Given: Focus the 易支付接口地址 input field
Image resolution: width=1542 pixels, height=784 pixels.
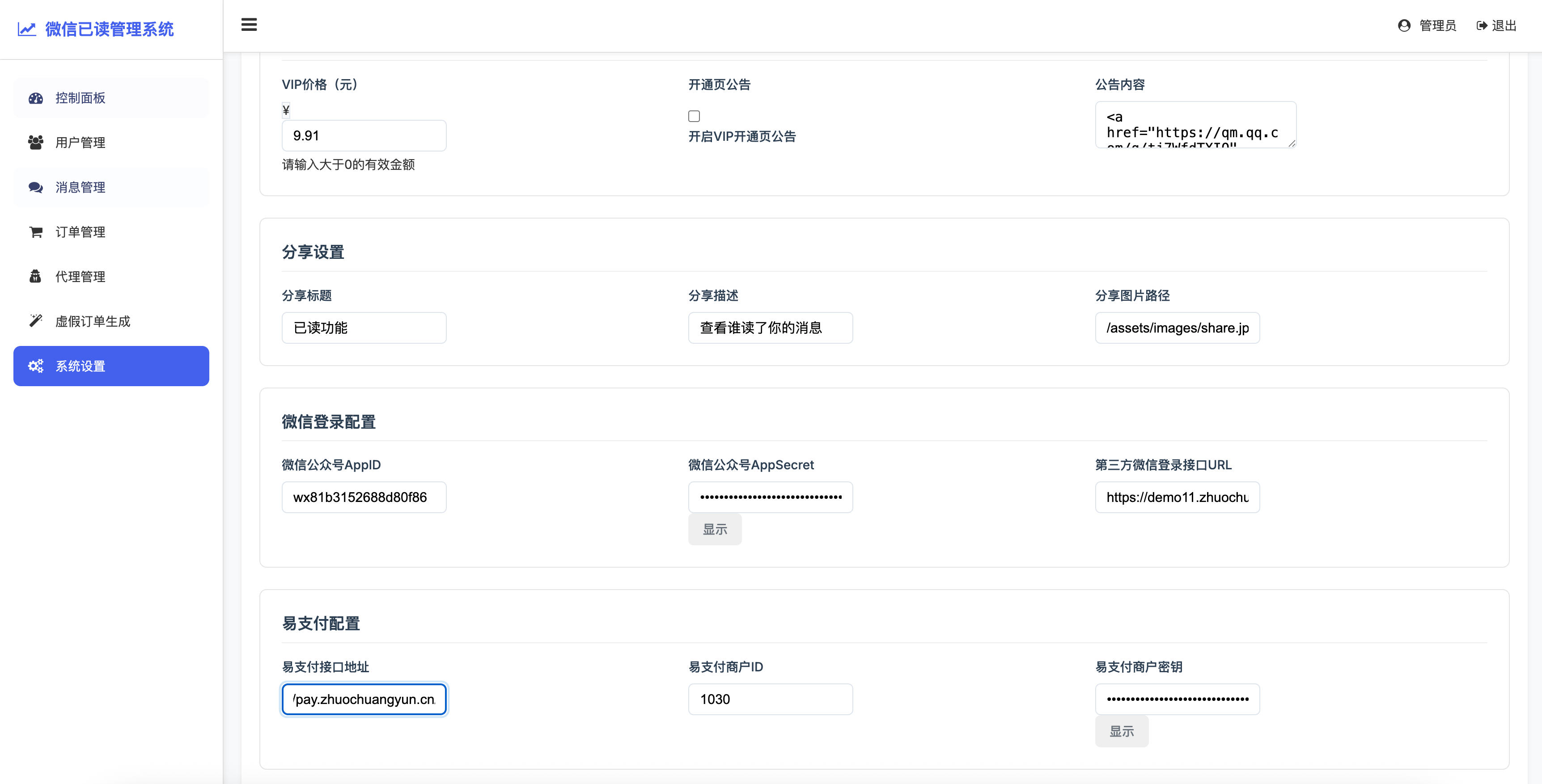Looking at the screenshot, I should point(364,699).
